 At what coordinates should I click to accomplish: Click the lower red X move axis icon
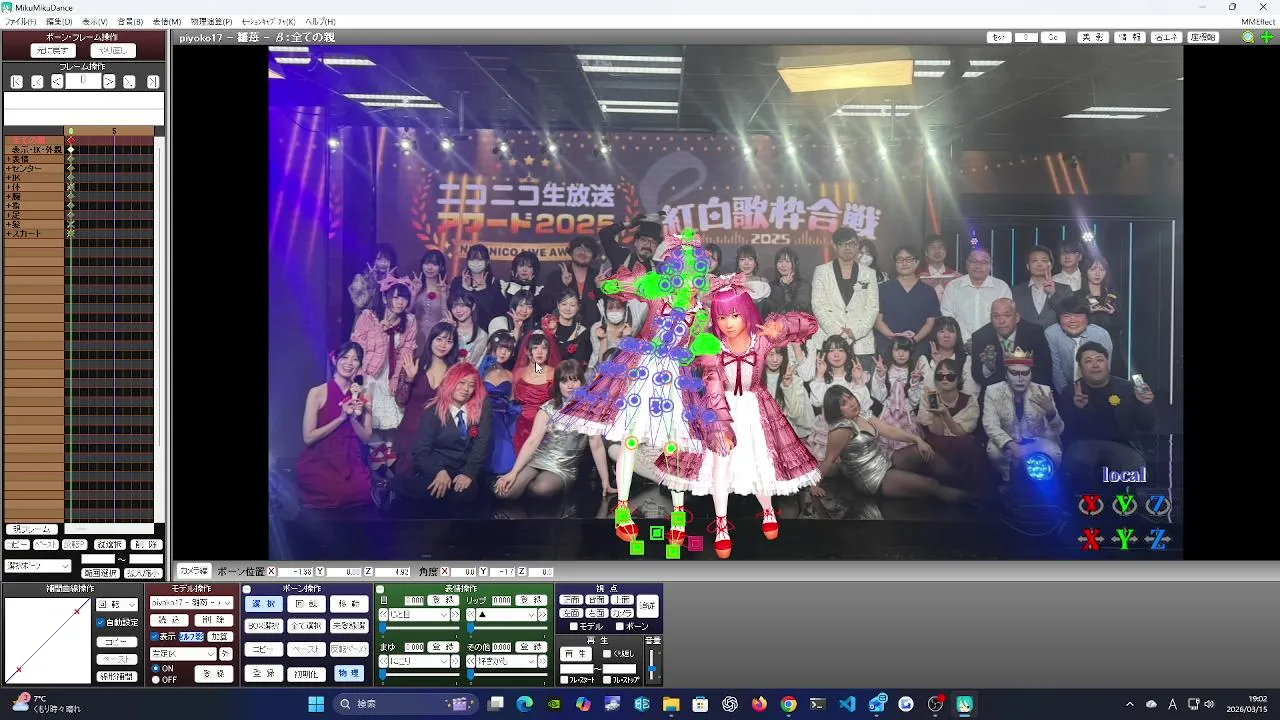[1091, 539]
